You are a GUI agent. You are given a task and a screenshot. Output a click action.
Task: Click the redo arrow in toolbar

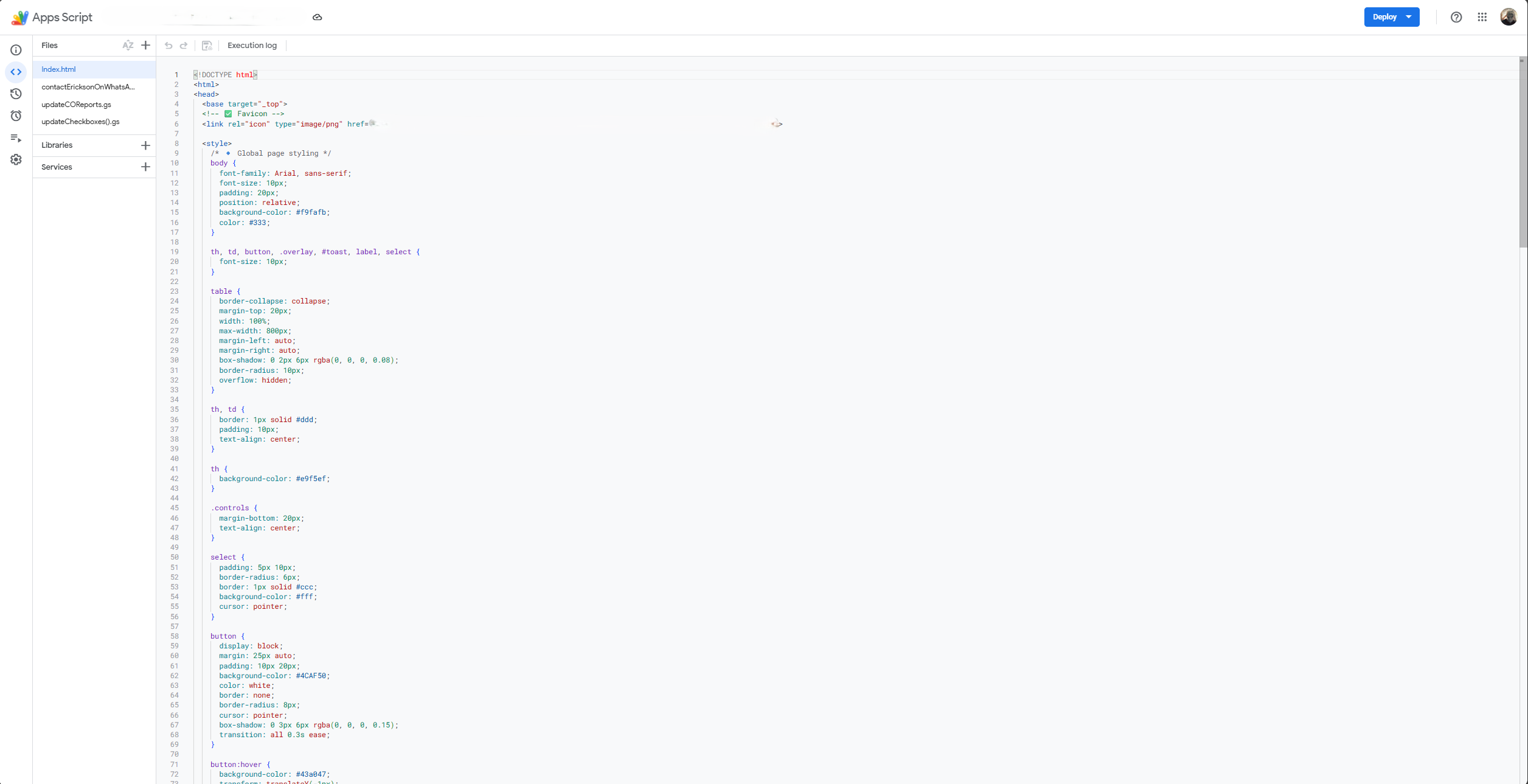[x=184, y=46]
